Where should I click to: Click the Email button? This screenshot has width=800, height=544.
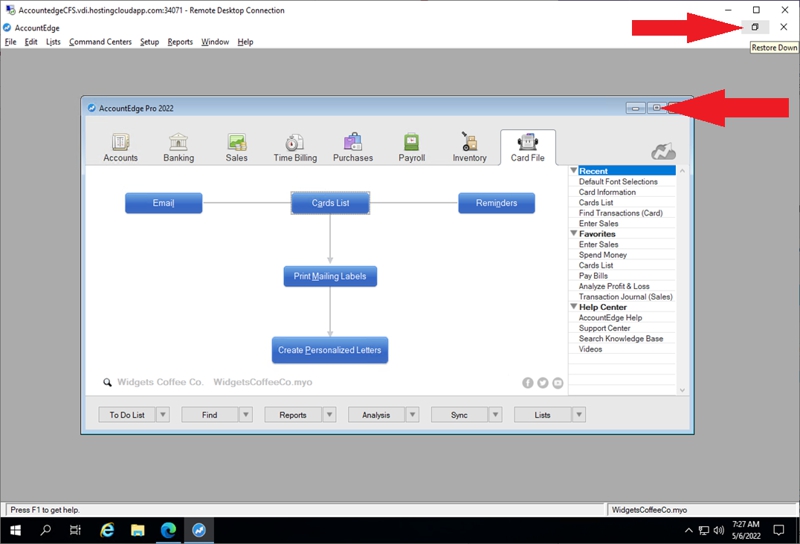pos(164,203)
